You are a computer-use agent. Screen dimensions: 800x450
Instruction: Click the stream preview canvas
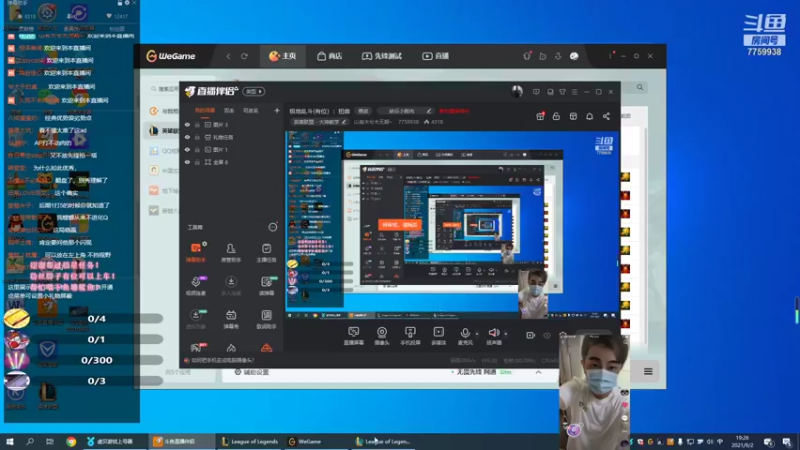452,225
